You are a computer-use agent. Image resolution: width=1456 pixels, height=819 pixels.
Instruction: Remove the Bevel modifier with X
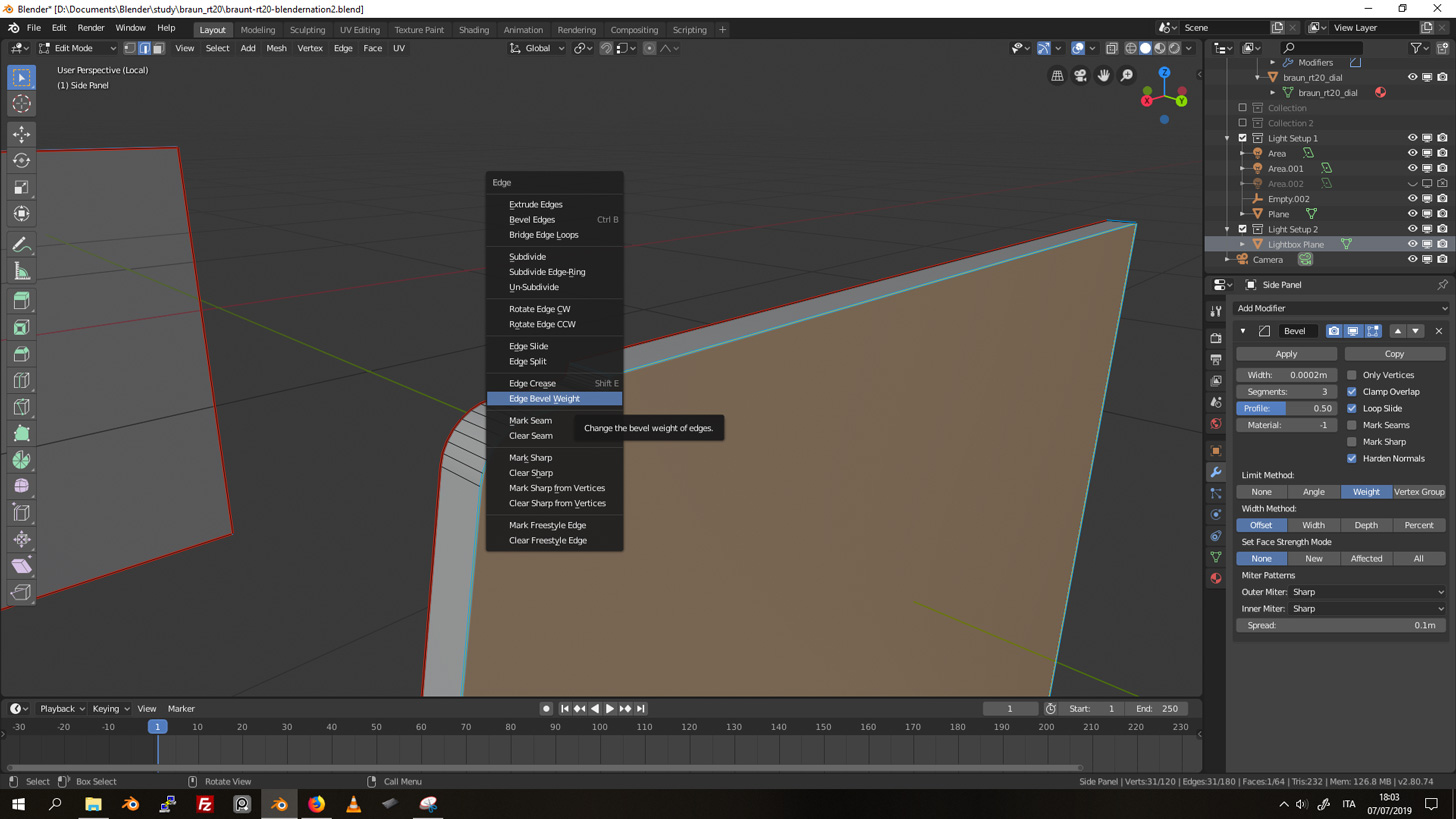(x=1439, y=331)
